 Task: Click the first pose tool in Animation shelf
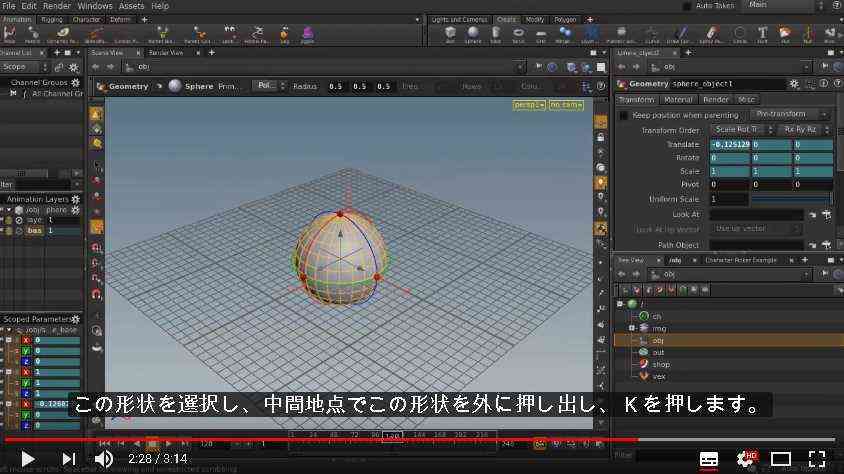tap(9, 33)
